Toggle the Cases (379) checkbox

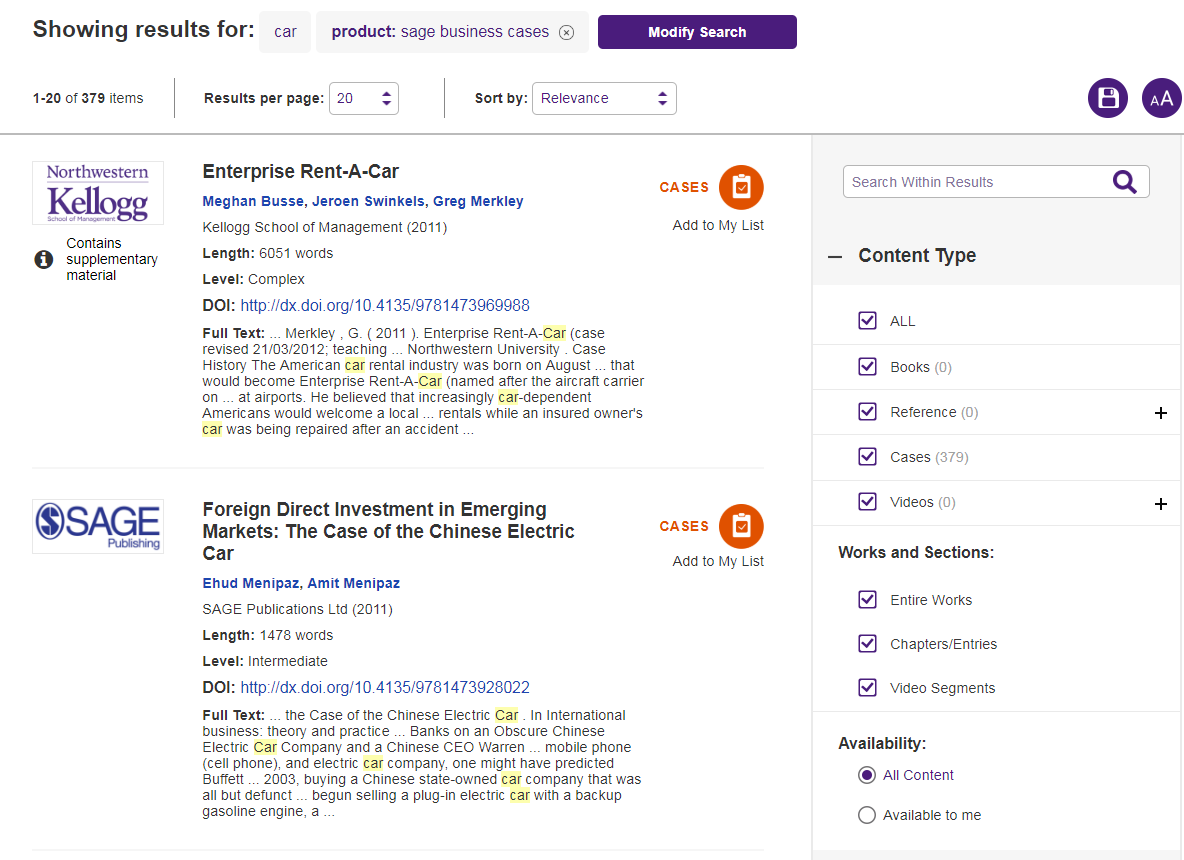click(867, 457)
